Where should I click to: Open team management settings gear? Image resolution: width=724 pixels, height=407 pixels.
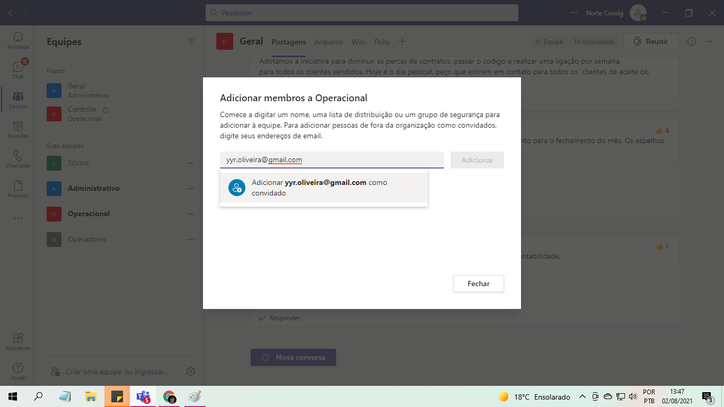coord(191,371)
